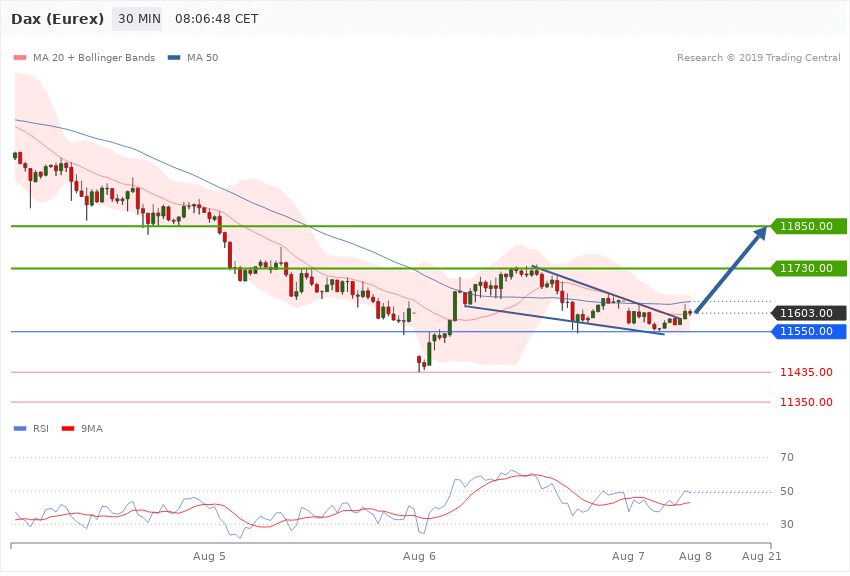Viewport: 850px width, 576px height.
Task: Click the MA 20 + Bollinger Bands legend label
Action: pyautogui.click(x=94, y=57)
